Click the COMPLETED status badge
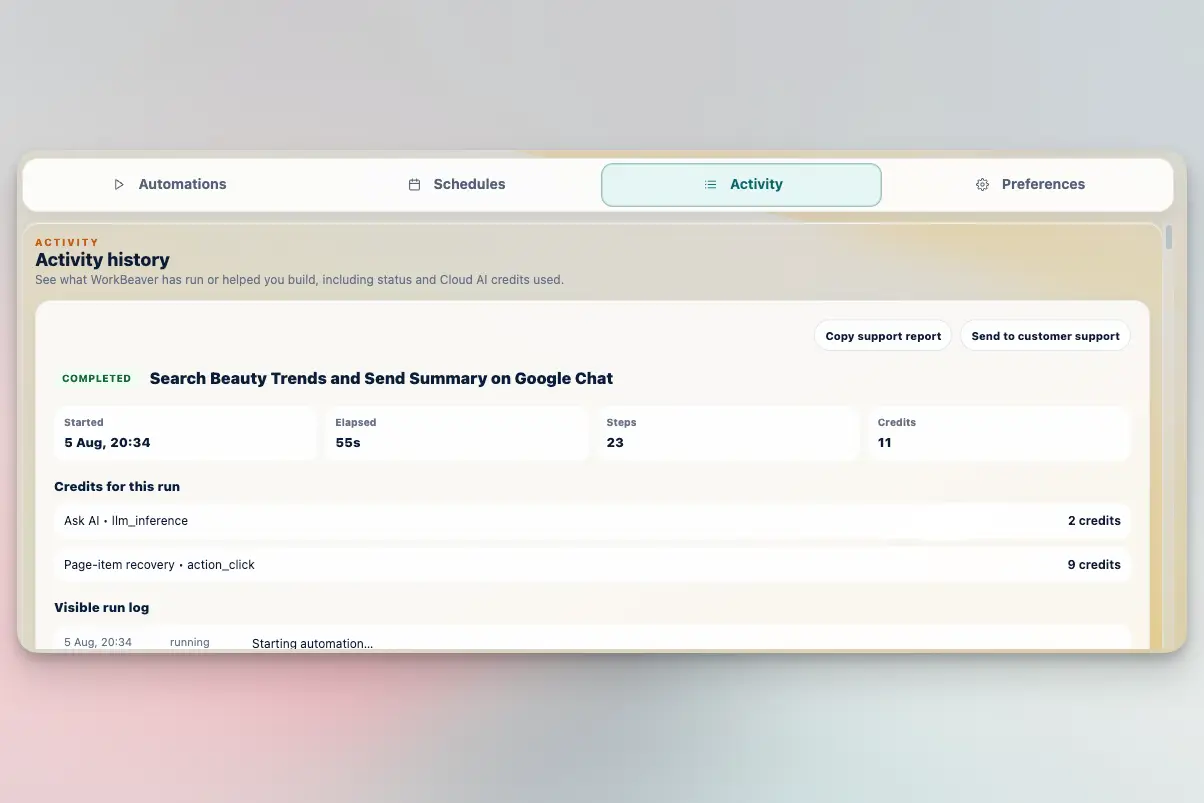The image size is (1204, 803). tap(97, 379)
